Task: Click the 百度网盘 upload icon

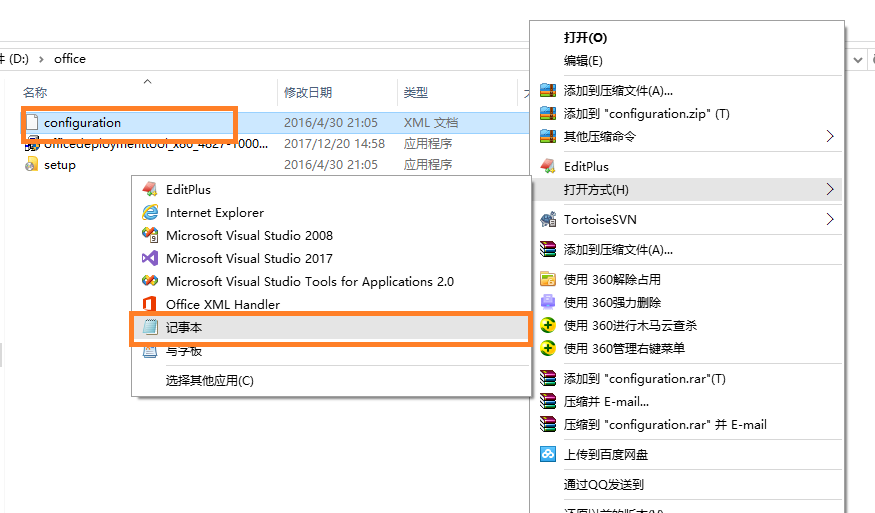Action: [548, 454]
